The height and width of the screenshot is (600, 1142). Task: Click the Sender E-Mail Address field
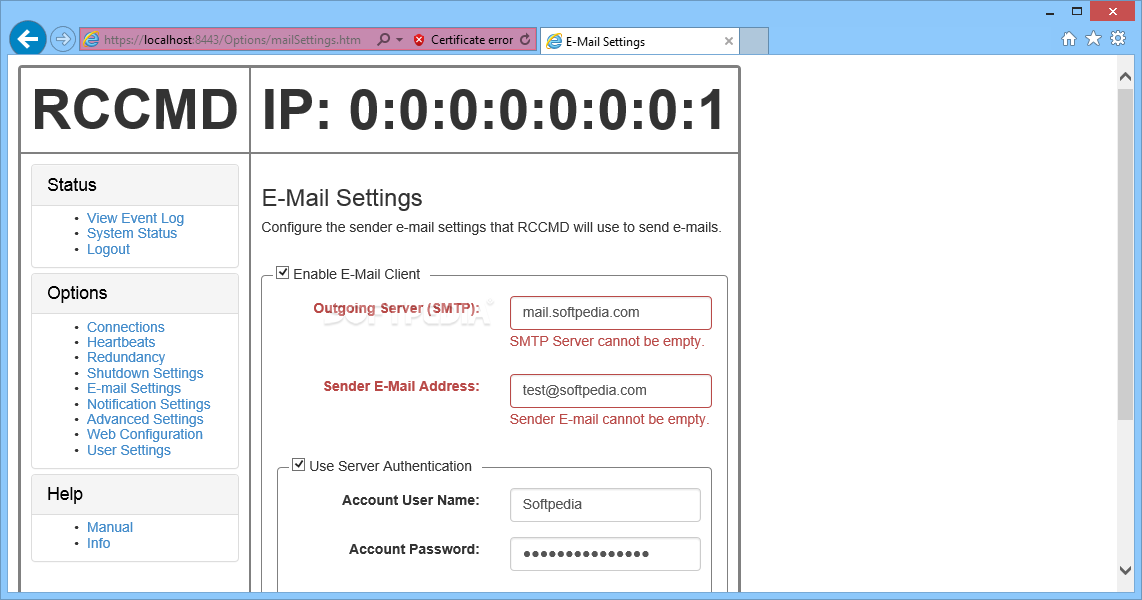point(611,390)
